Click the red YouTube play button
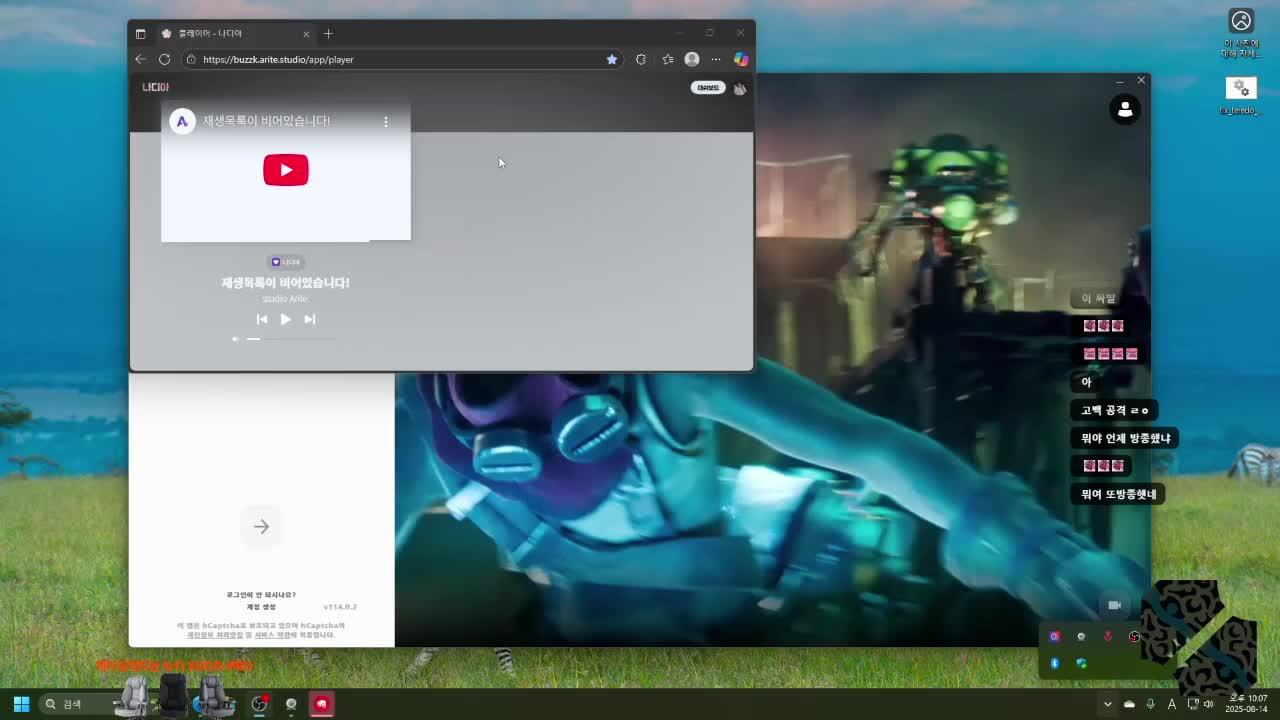This screenshot has height=720, width=1280. 286,170
